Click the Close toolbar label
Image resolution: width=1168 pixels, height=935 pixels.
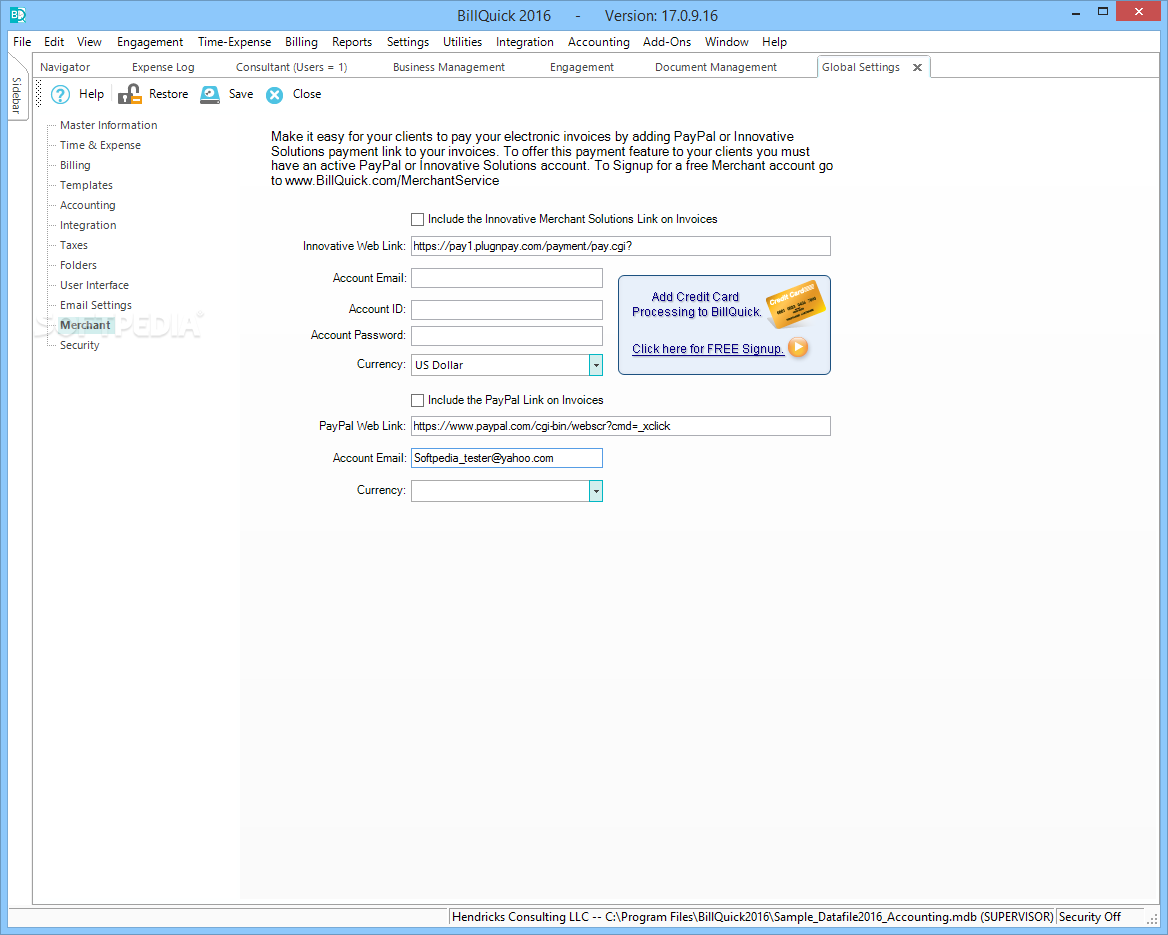(x=307, y=94)
